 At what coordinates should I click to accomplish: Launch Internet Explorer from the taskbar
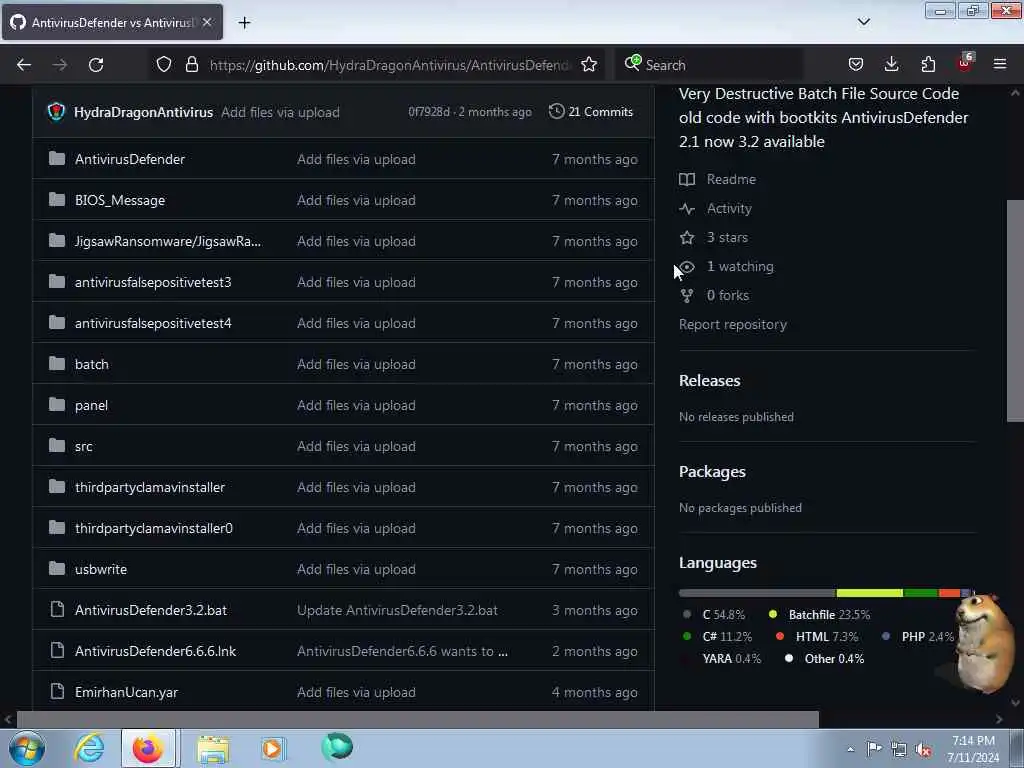89,748
